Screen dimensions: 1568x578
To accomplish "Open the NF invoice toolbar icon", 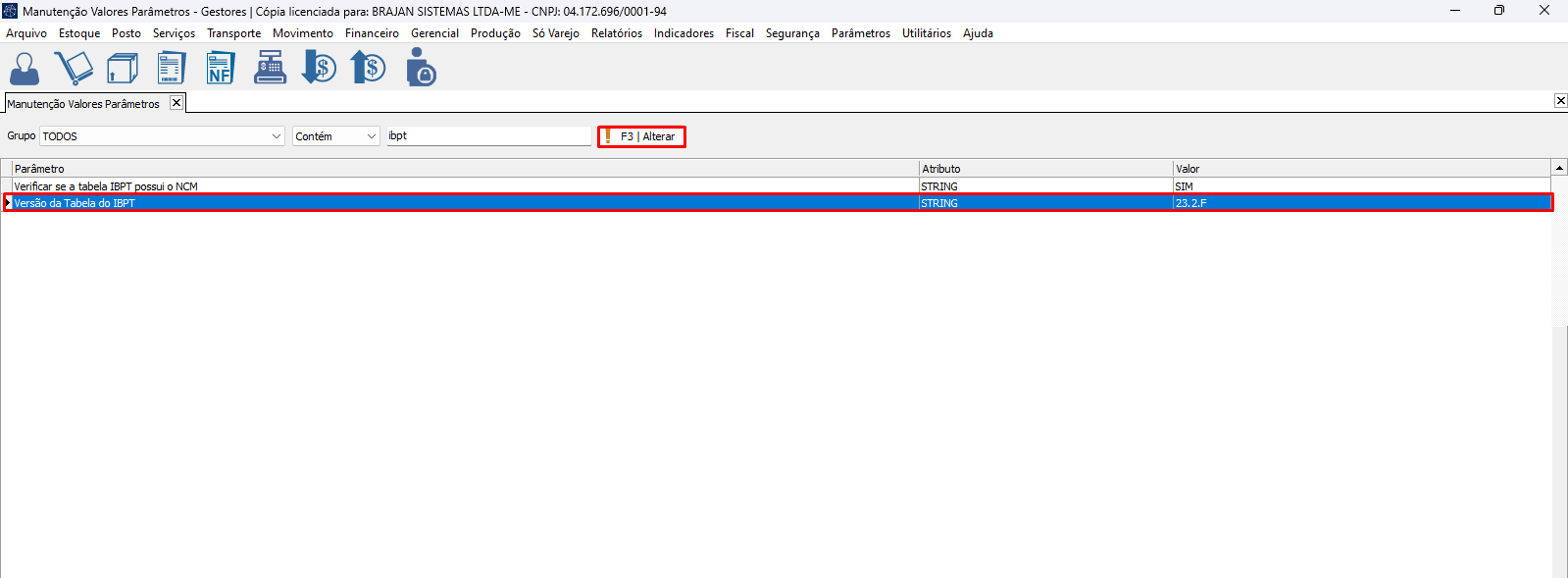I will [221, 69].
